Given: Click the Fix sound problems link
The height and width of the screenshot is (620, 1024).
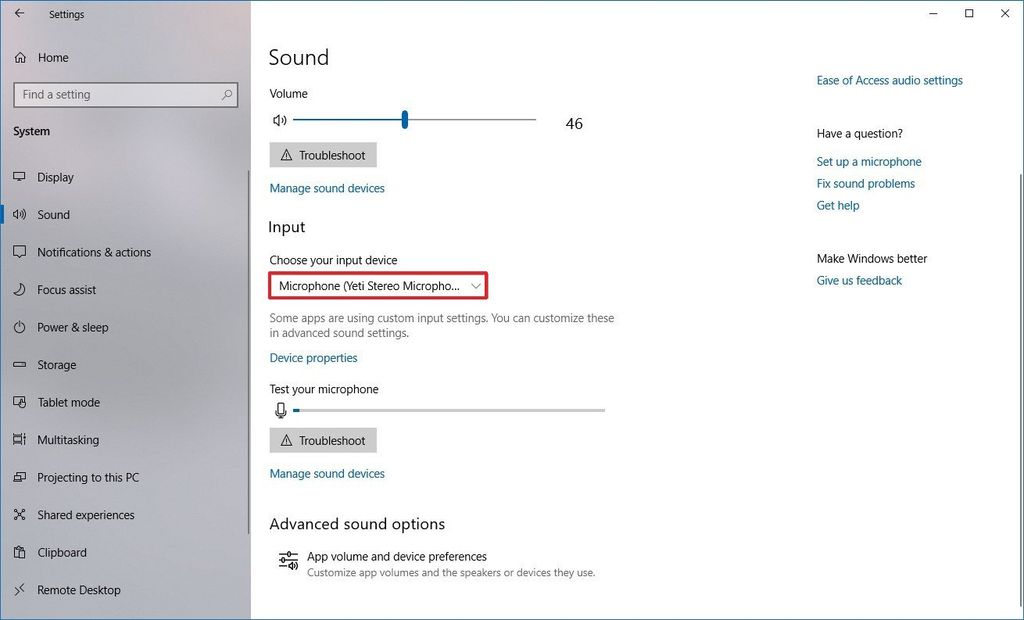Looking at the screenshot, I should click(865, 183).
